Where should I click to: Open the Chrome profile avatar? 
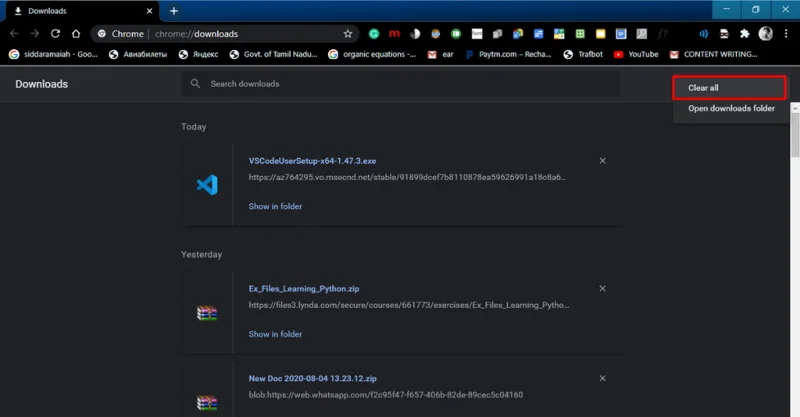click(765, 34)
